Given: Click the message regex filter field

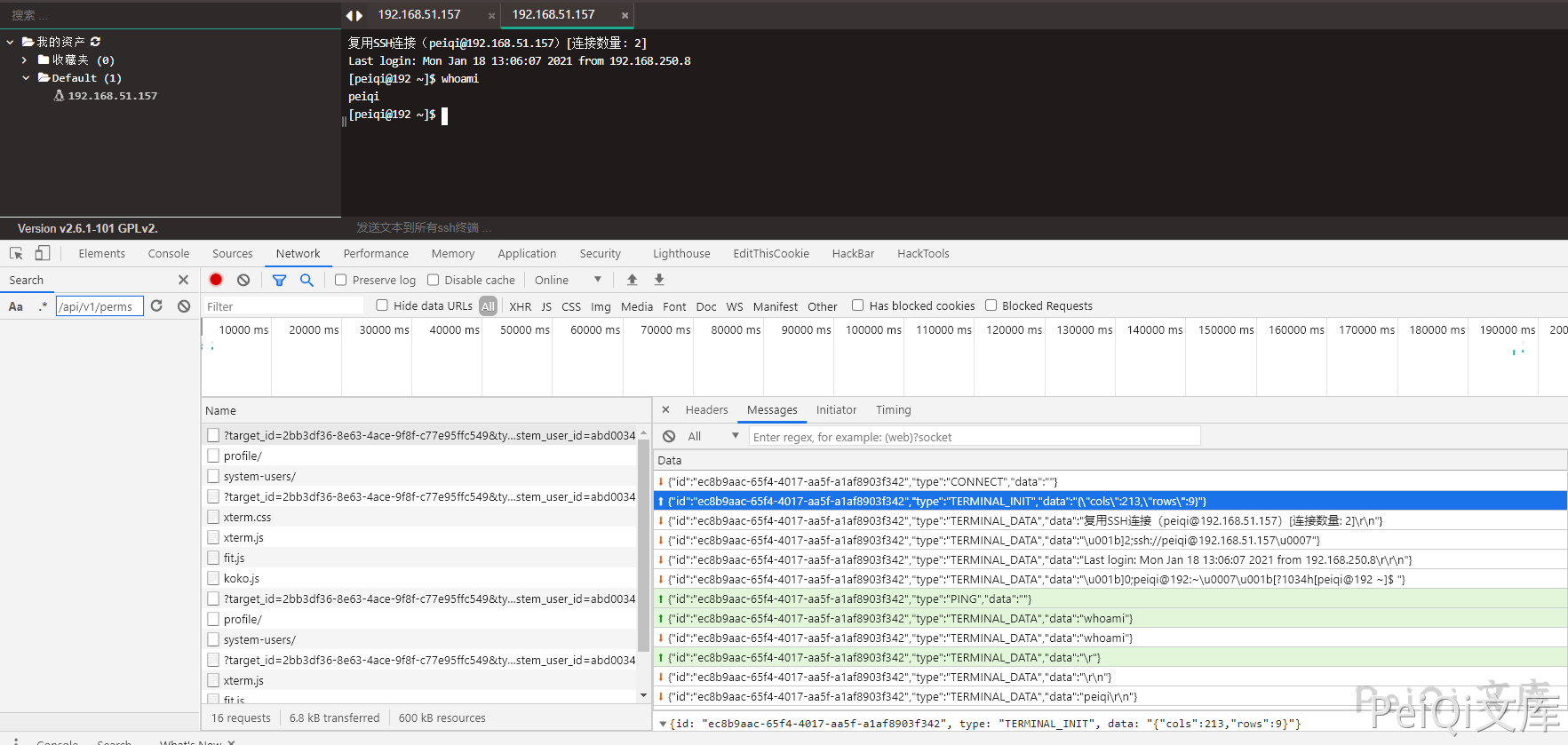Looking at the screenshot, I should (975, 436).
